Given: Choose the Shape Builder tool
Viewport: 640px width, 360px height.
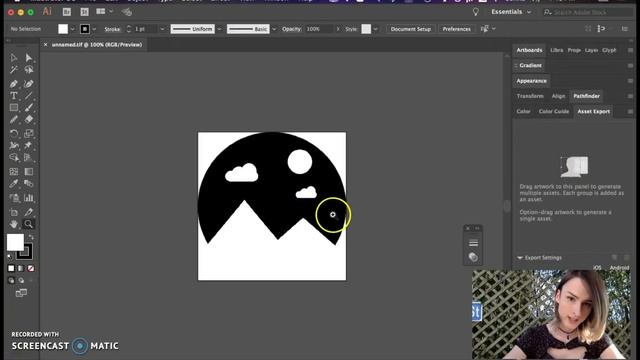Looking at the screenshot, I should (13, 157).
